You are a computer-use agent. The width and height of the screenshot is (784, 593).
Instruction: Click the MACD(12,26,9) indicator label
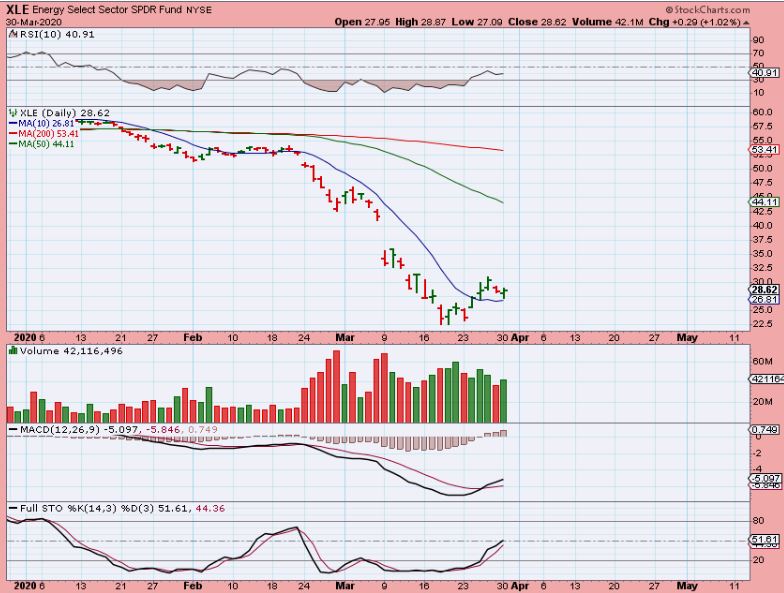click(x=60, y=430)
